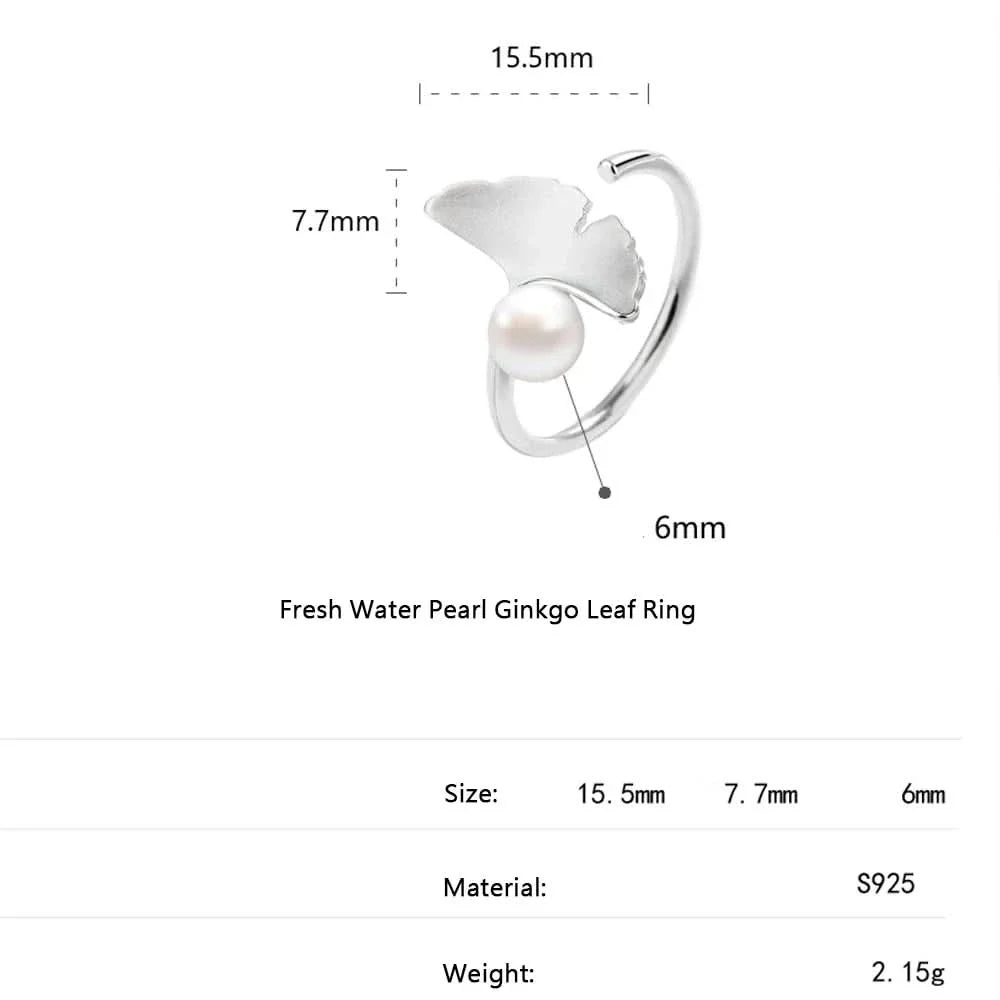Click the S925 material value

point(885,884)
